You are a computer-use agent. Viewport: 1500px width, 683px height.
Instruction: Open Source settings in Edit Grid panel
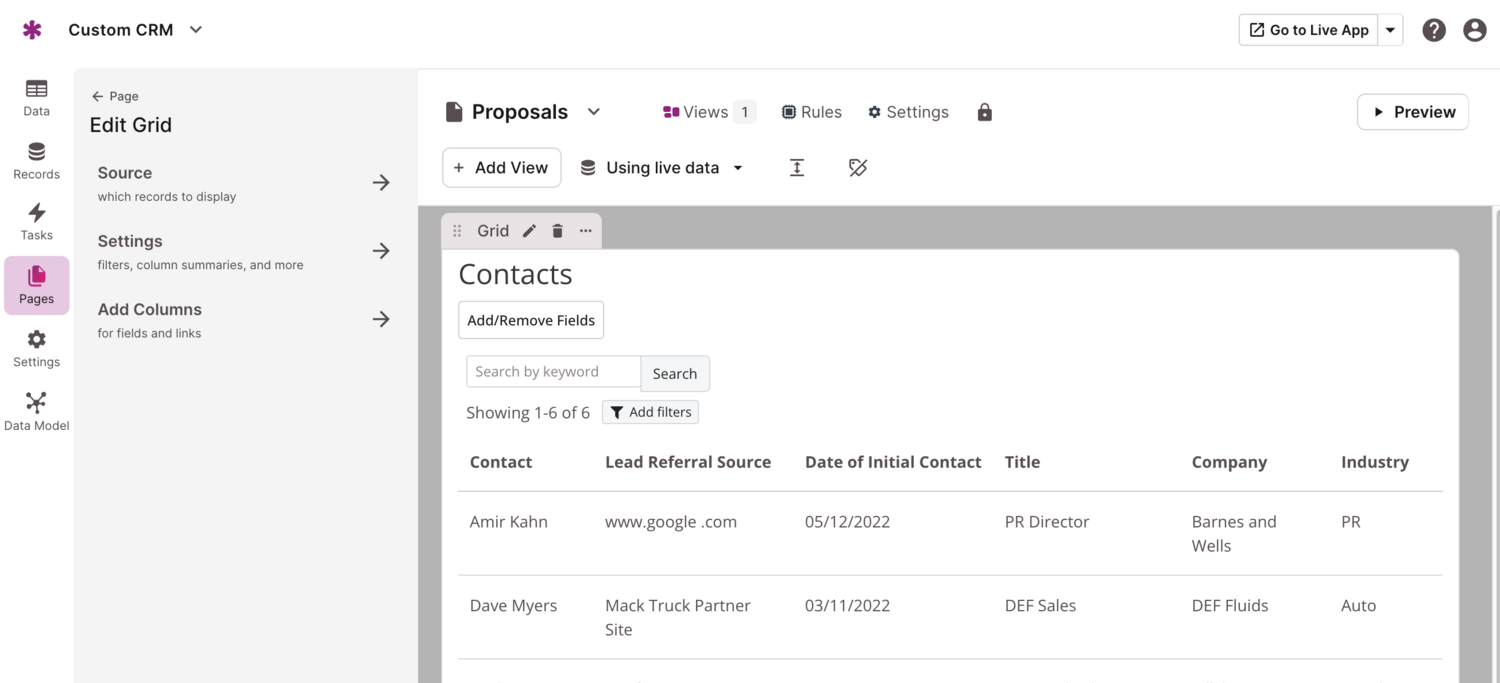pos(243,183)
